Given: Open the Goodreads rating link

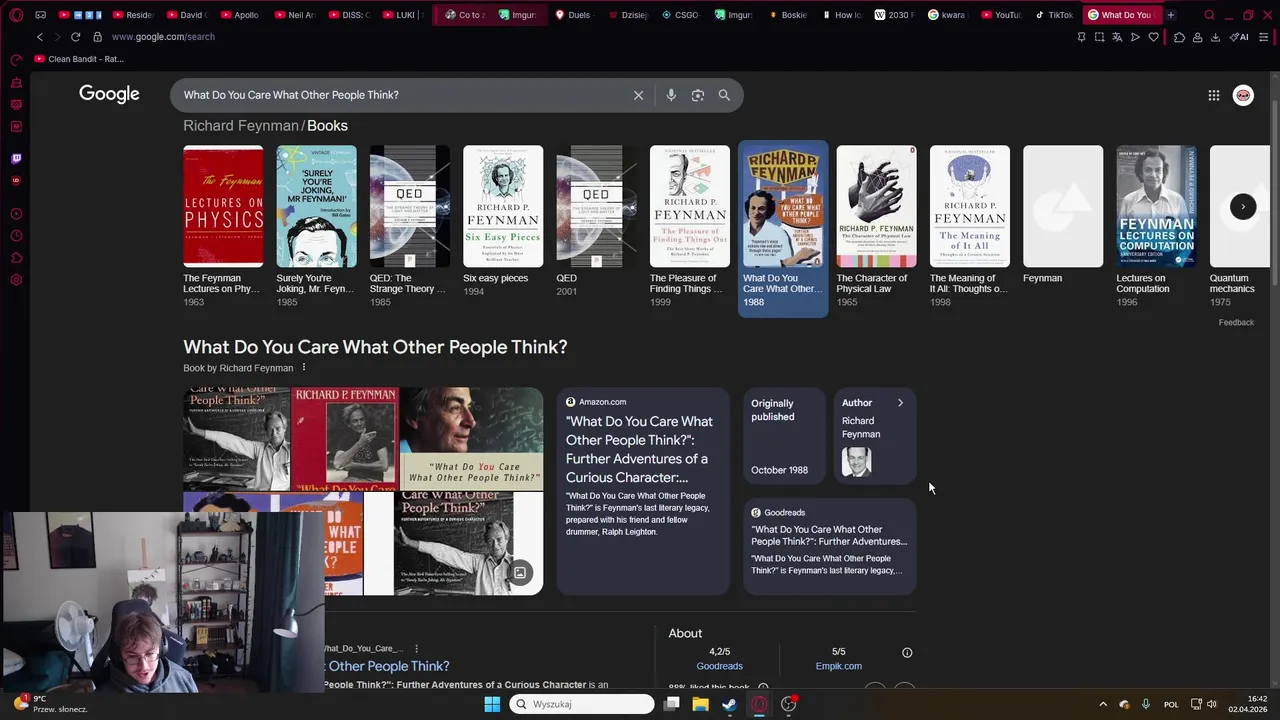Looking at the screenshot, I should 719,666.
